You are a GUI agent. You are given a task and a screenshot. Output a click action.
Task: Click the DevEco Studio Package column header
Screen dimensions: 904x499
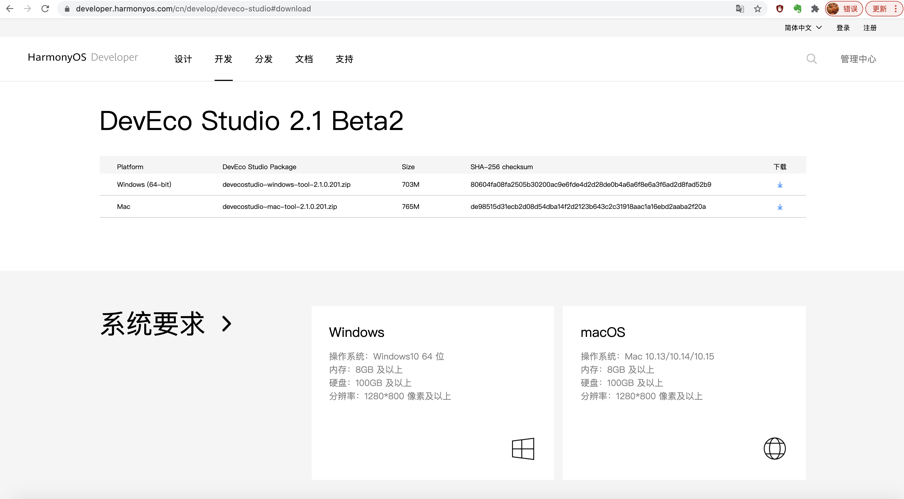[259, 167]
